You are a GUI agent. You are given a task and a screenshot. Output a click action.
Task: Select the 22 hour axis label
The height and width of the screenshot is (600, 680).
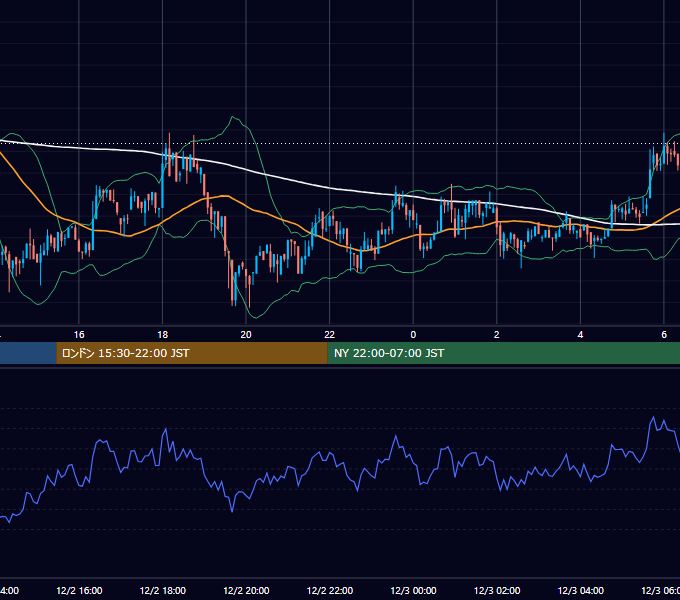click(330, 335)
